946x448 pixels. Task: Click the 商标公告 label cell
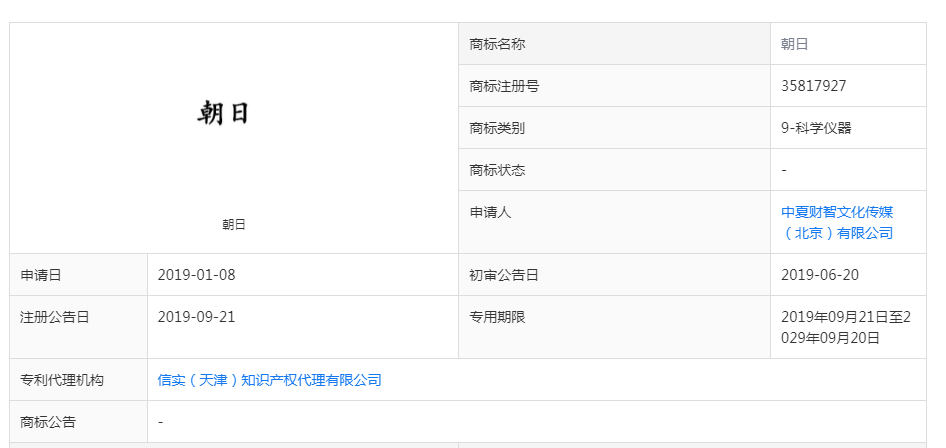(78, 421)
